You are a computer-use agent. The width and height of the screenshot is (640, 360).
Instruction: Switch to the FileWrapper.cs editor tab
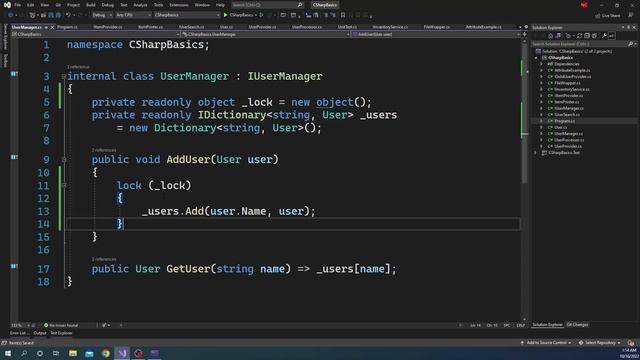[x=437, y=27]
